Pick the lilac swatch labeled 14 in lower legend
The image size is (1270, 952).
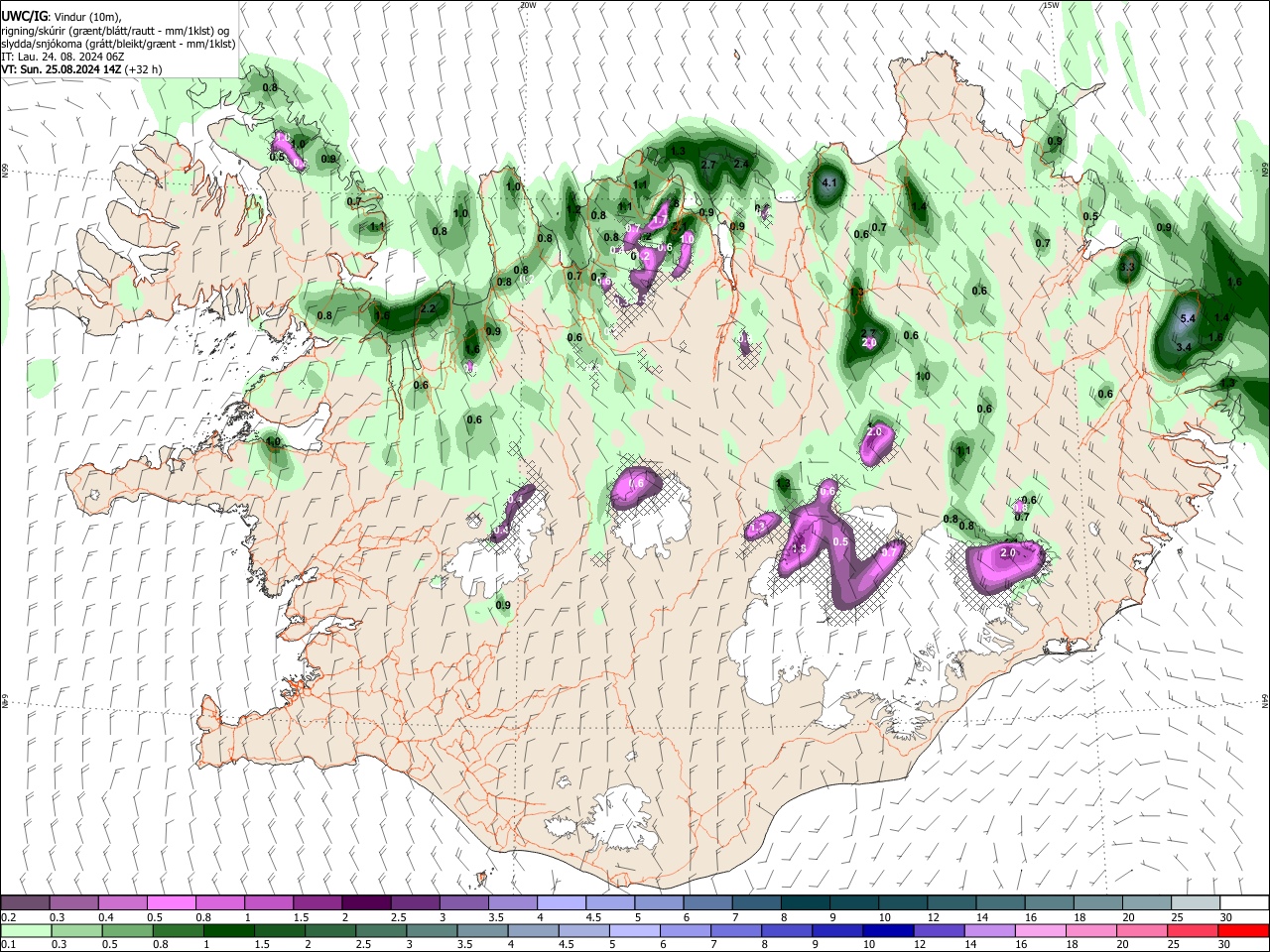[x=989, y=930]
